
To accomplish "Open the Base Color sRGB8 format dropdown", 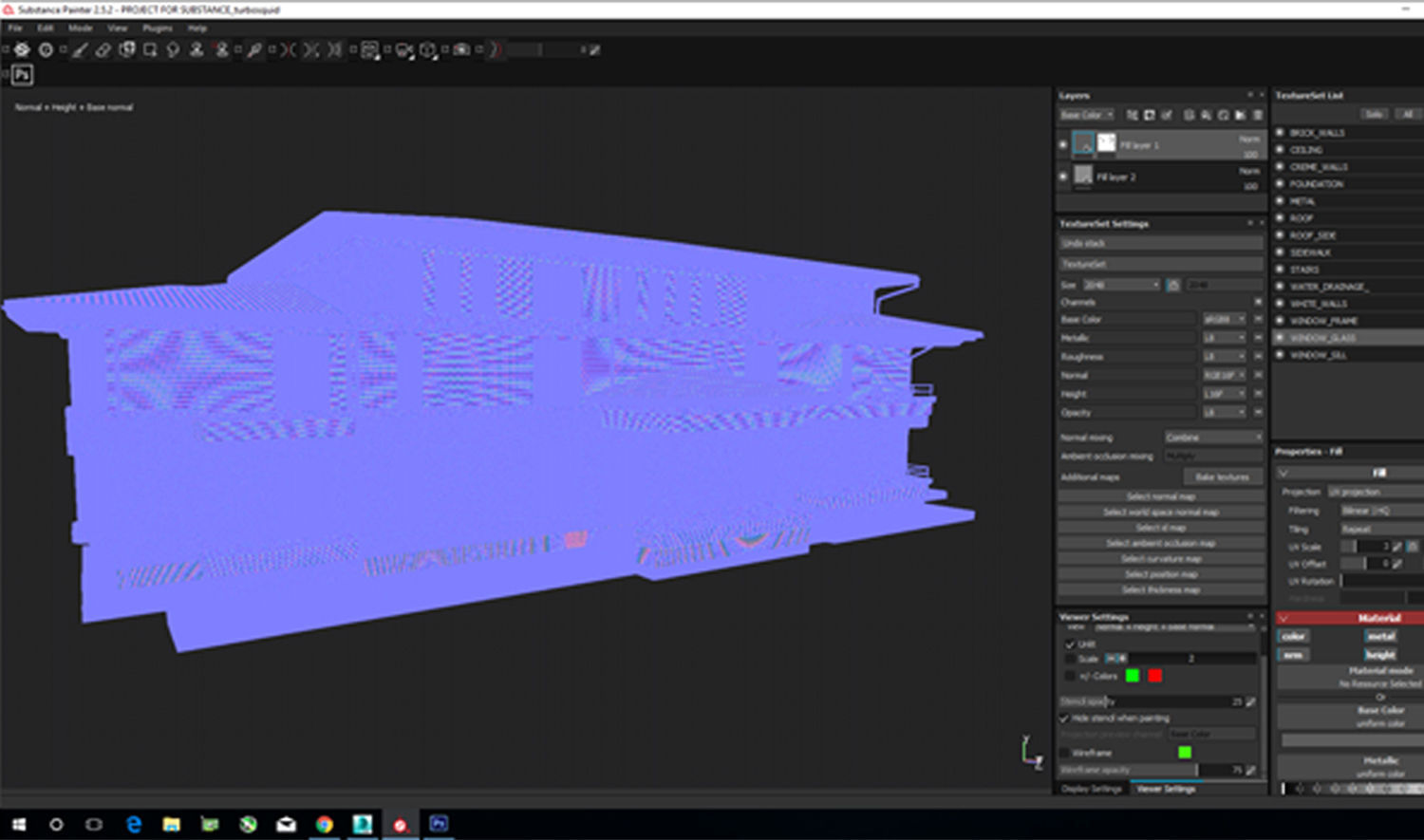I will [x=1224, y=320].
